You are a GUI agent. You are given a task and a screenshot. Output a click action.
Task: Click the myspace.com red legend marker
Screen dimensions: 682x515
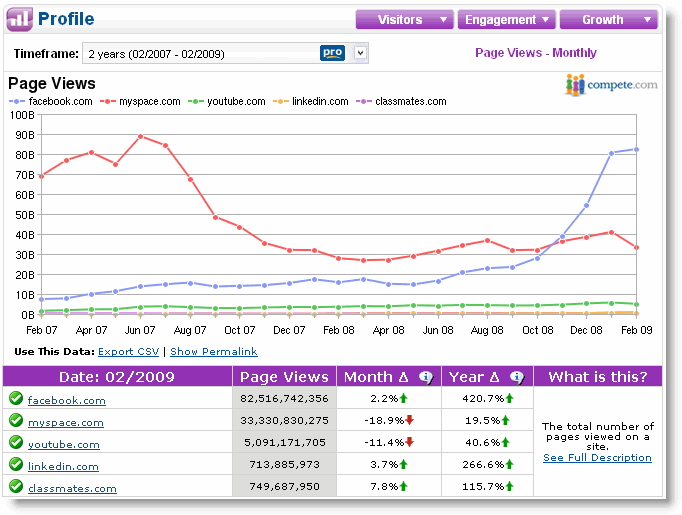[x=107, y=101]
